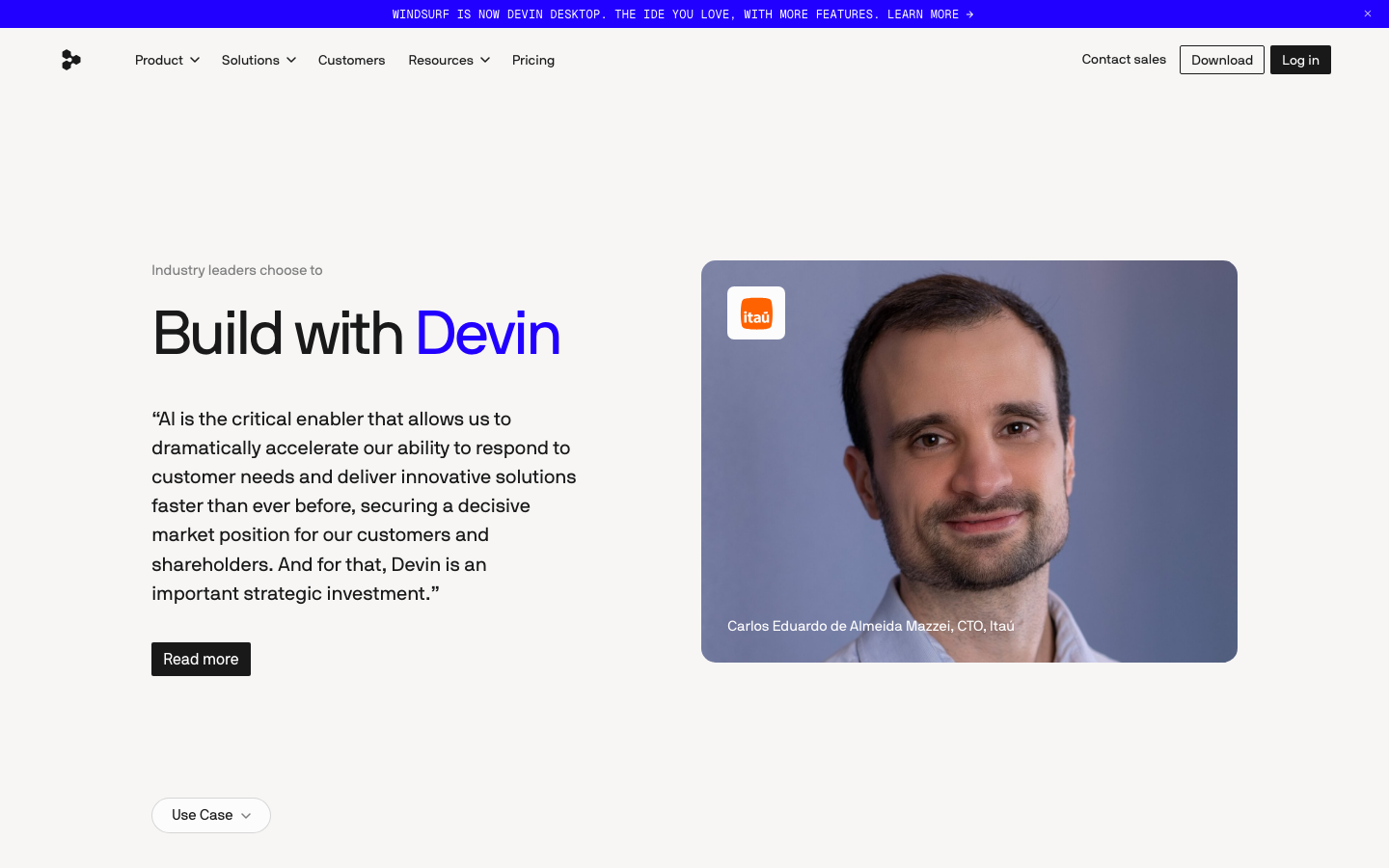
Task: Click the Contact sales link
Action: click(1124, 59)
